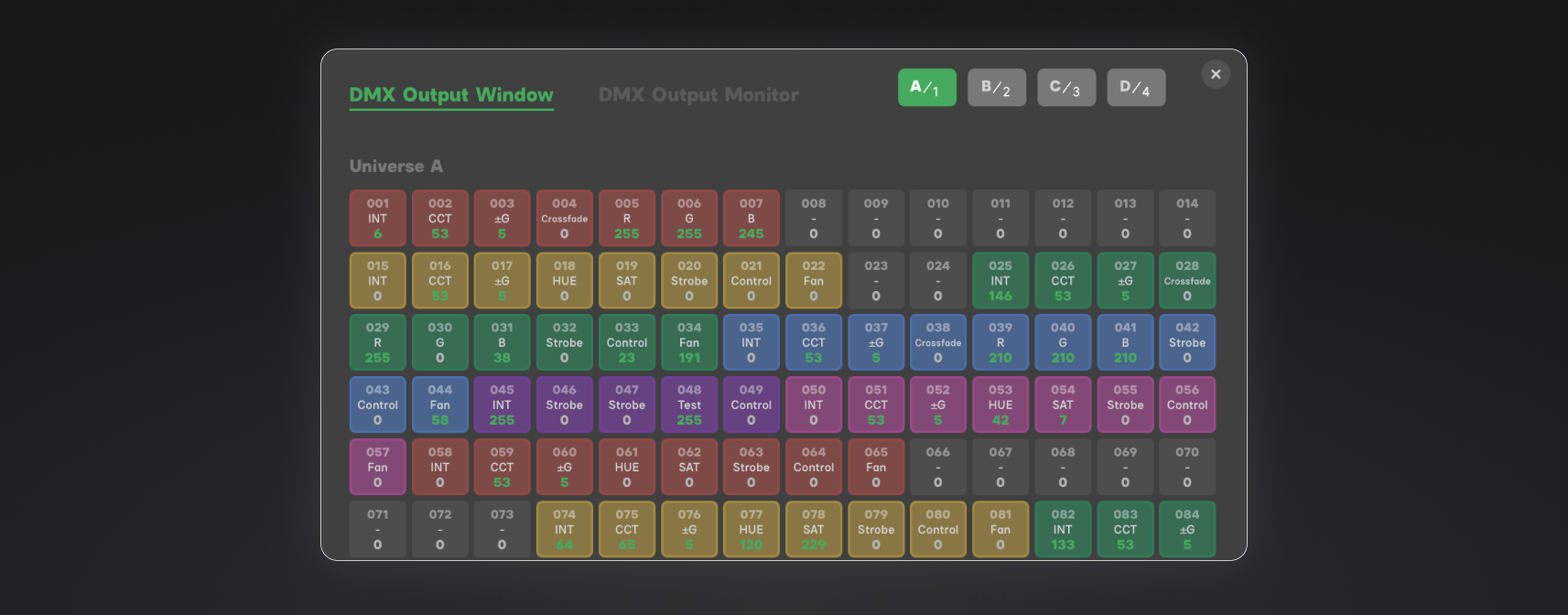Screen dimensions: 1568x615
Task: Click channel 038 Crossfade cell
Action: point(938,342)
